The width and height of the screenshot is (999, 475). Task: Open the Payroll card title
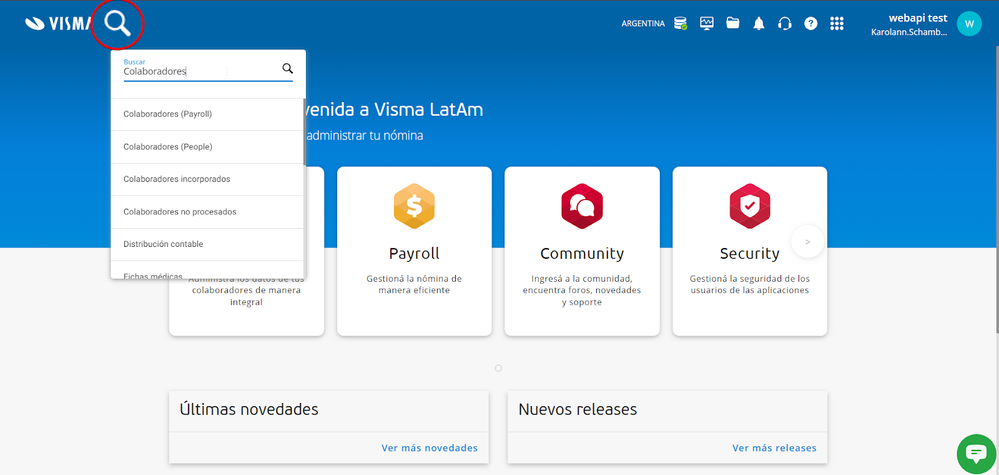[414, 253]
